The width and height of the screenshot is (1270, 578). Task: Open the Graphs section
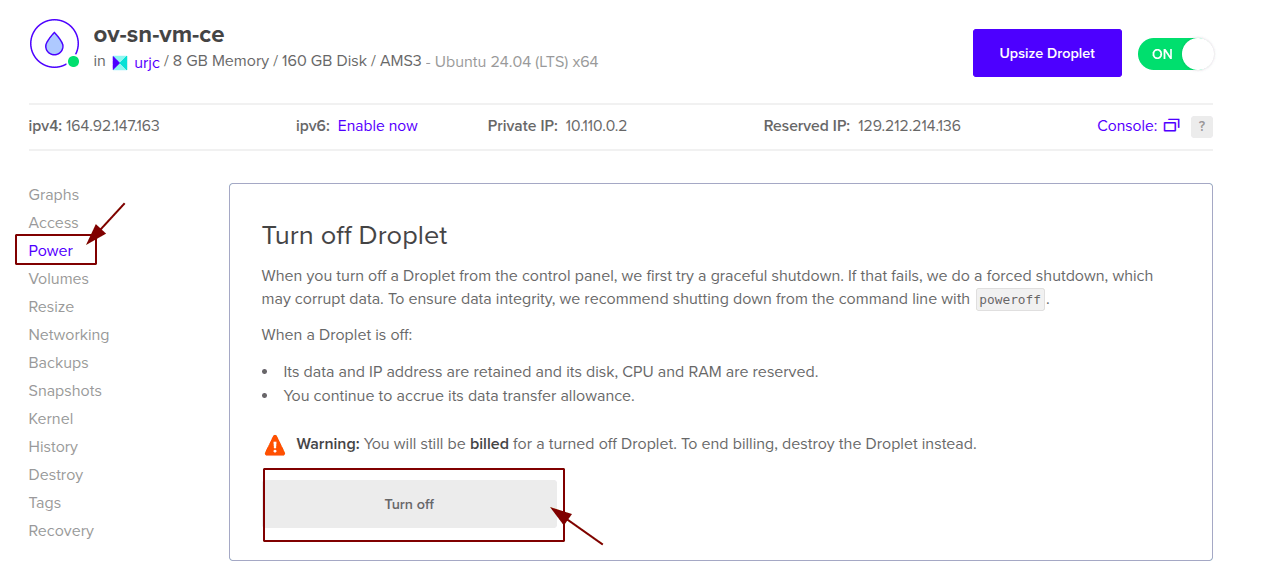point(53,194)
